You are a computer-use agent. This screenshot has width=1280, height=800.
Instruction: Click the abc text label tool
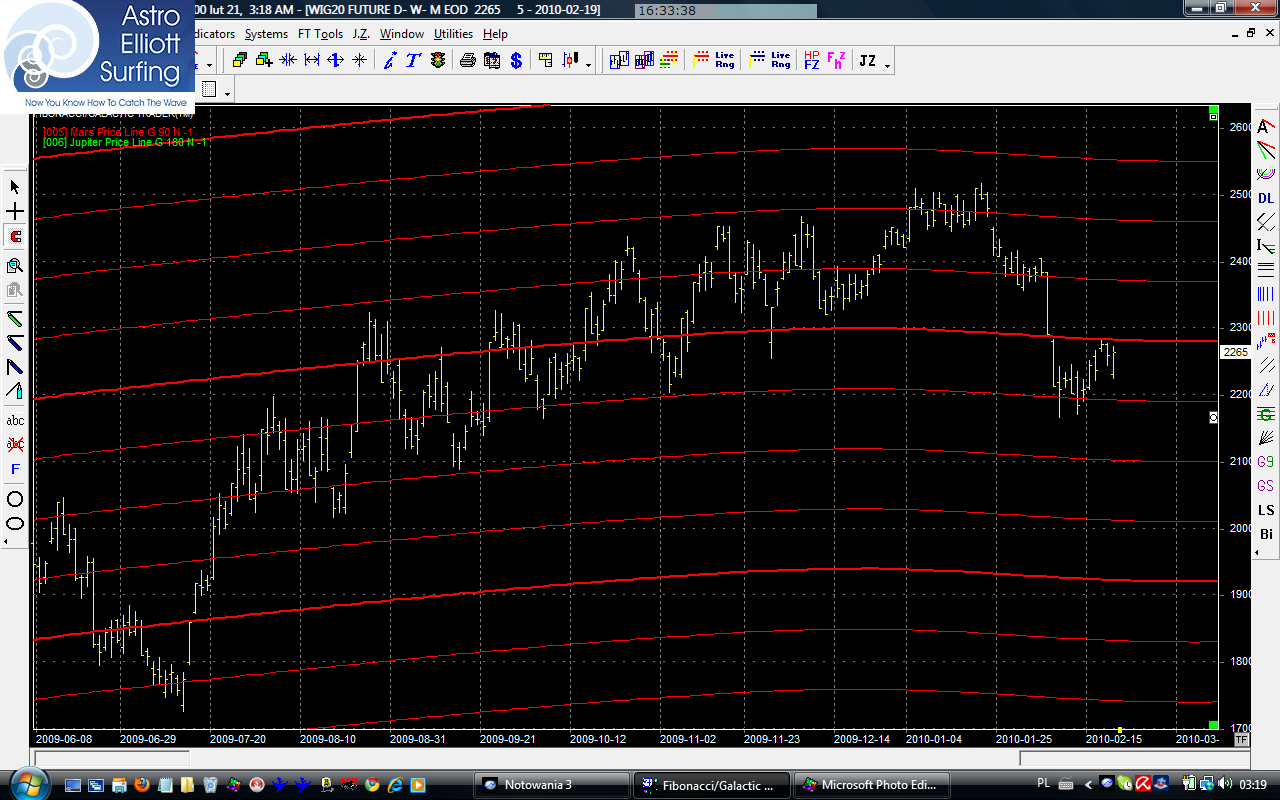15,420
